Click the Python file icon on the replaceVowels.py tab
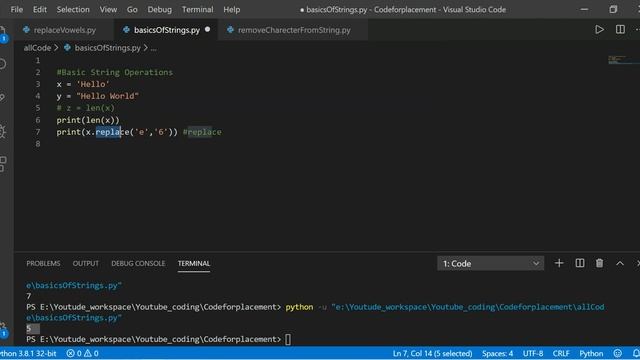The image size is (640, 360). (x=26, y=29)
